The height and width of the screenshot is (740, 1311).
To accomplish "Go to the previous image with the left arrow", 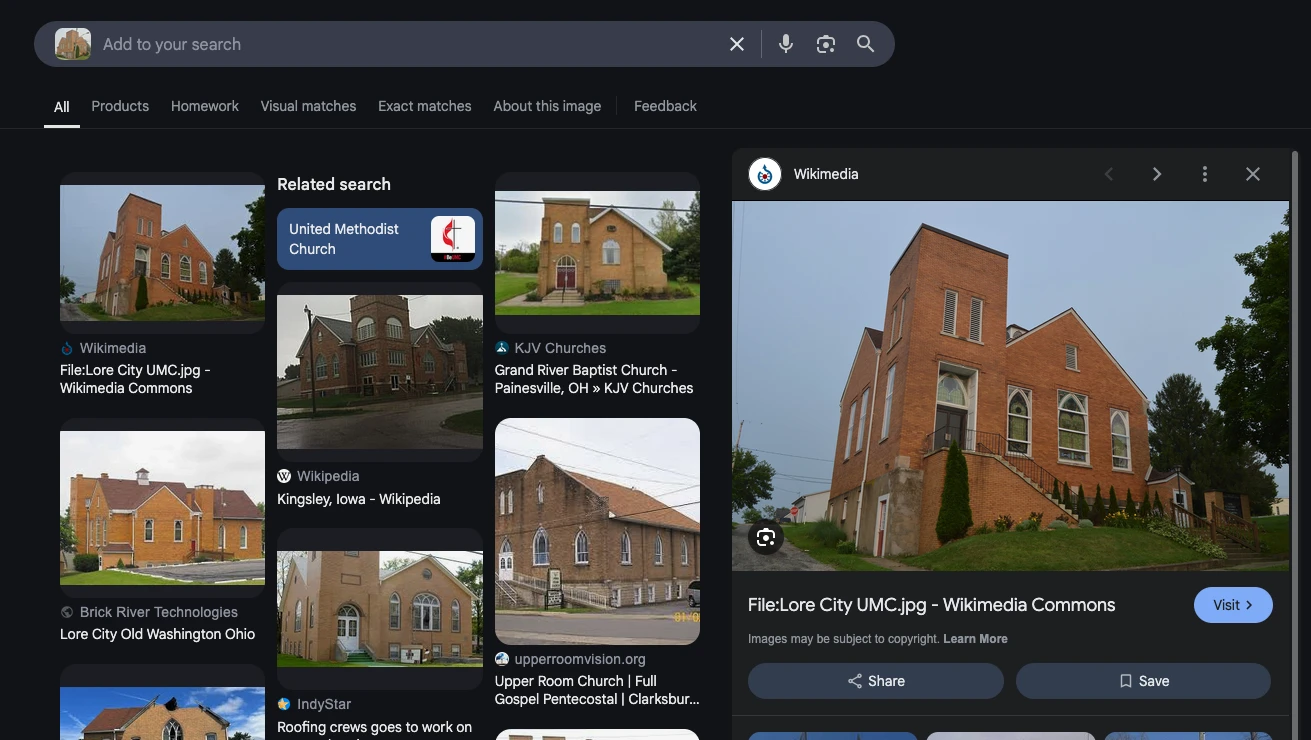I will [1108, 174].
